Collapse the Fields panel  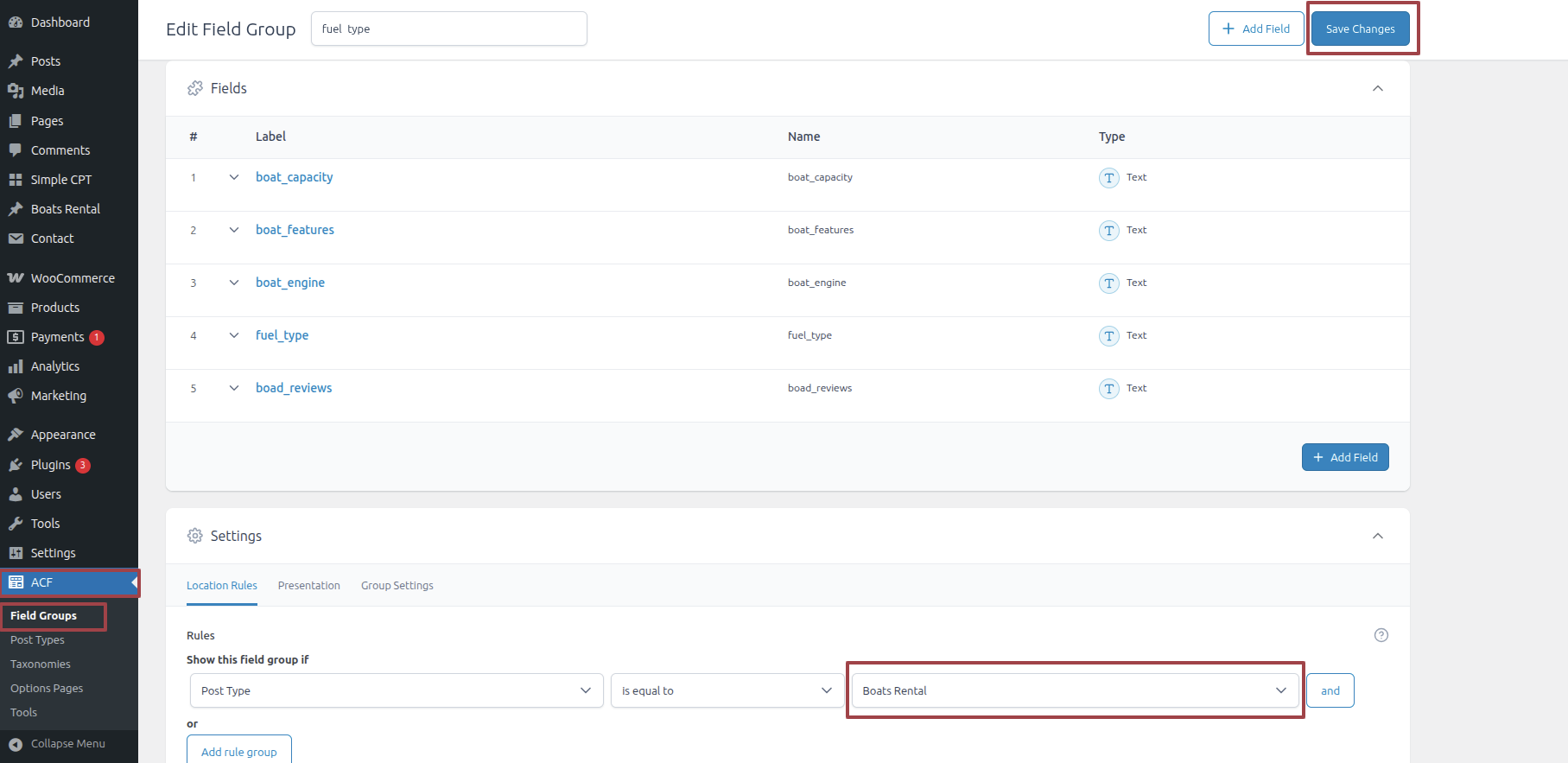click(x=1377, y=88)
